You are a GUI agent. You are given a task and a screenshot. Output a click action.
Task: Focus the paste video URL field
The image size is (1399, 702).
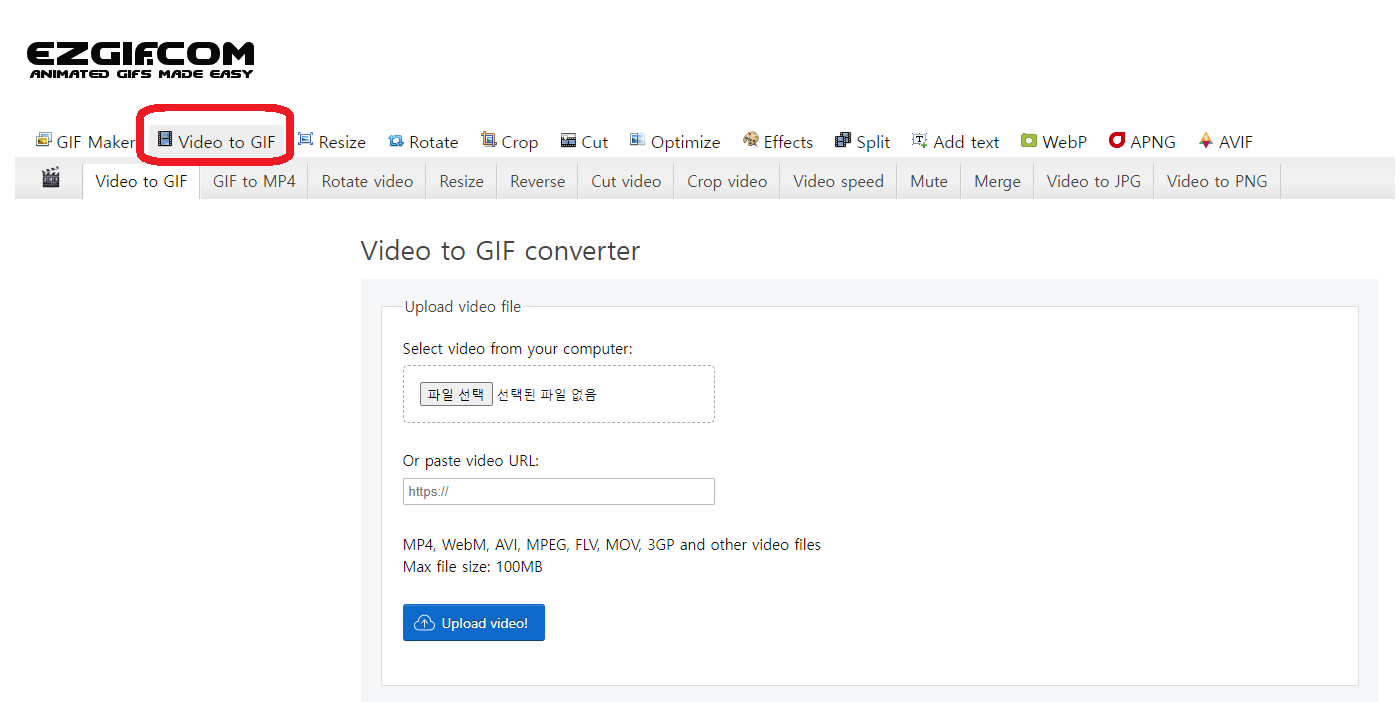tap(559, 491)
